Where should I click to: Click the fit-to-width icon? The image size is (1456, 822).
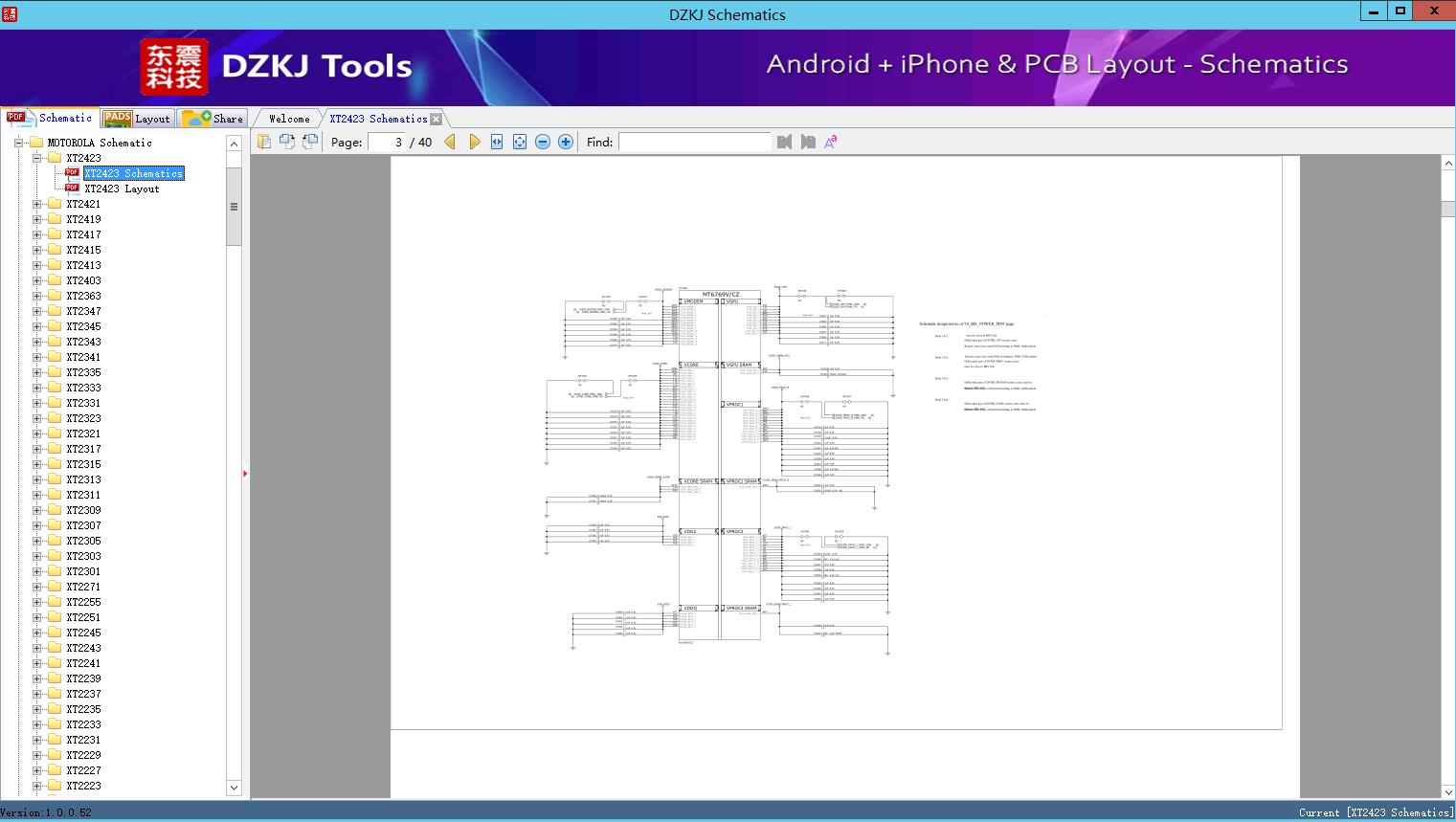coord(497,142)
